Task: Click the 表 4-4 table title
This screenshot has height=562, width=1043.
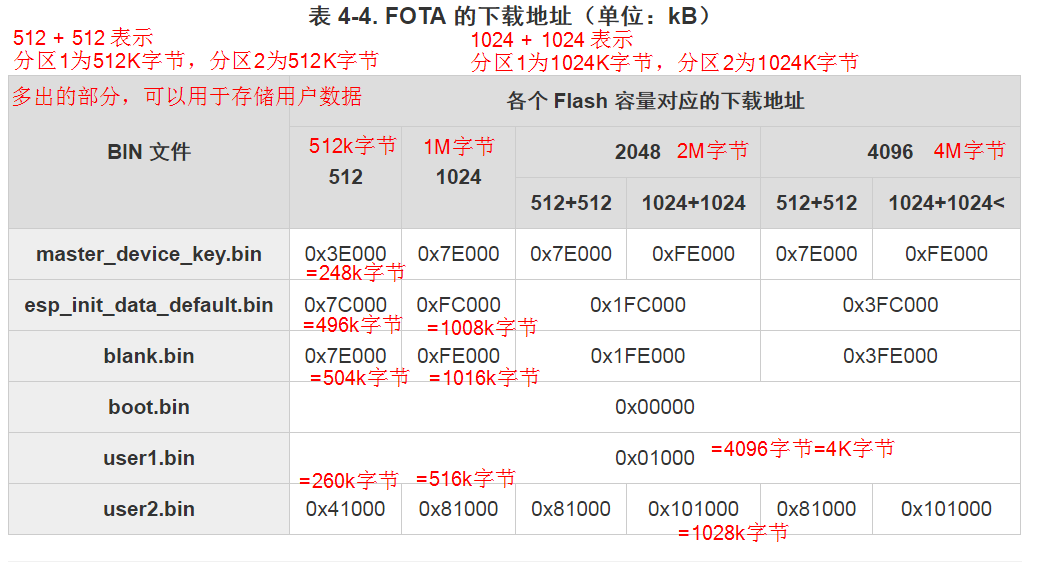Action: coord(510,15)
